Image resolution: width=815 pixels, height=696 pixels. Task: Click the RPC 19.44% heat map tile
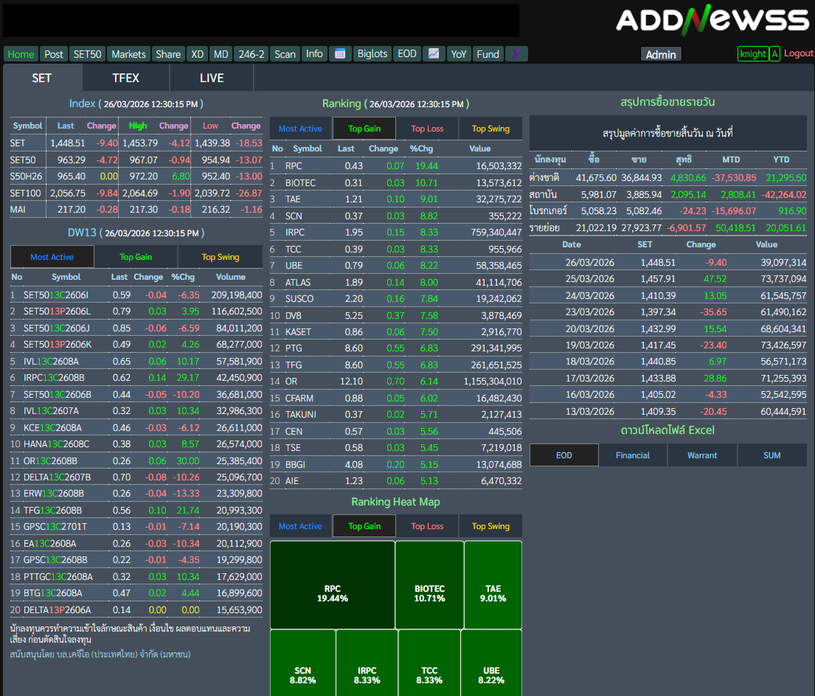point(332,593)
